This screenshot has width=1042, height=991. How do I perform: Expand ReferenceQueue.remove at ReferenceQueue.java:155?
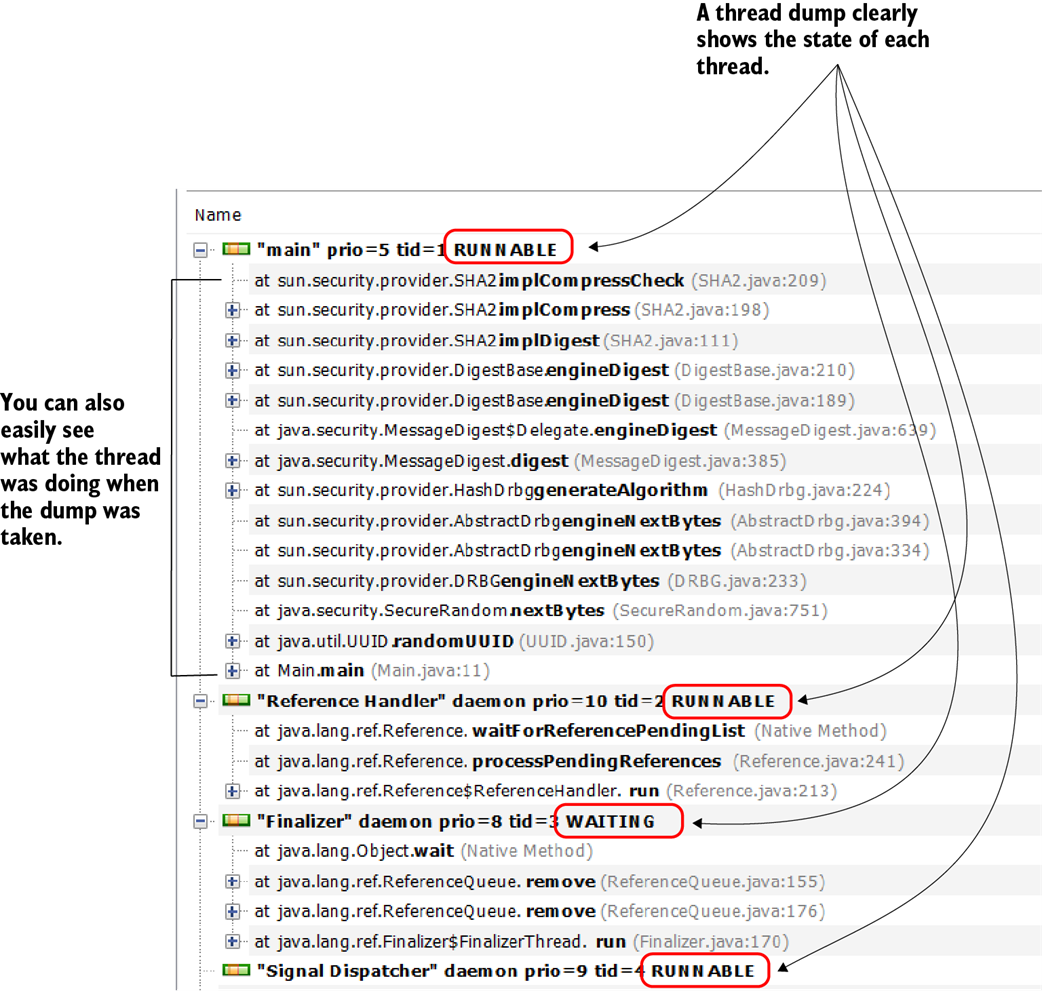click(233, 882)
